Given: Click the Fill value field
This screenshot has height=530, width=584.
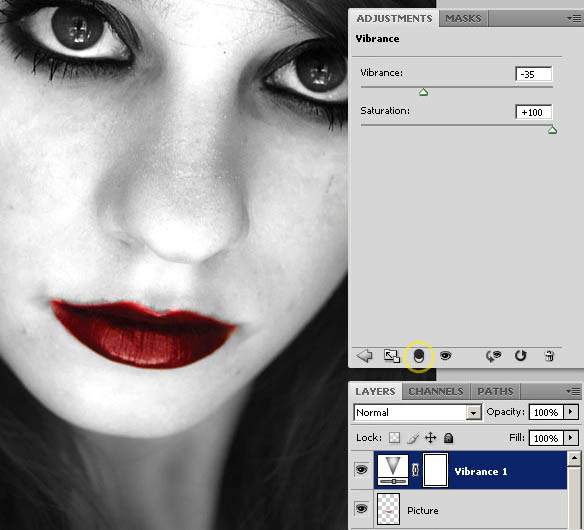Looking at the screenshot, I should coord(546,438).
